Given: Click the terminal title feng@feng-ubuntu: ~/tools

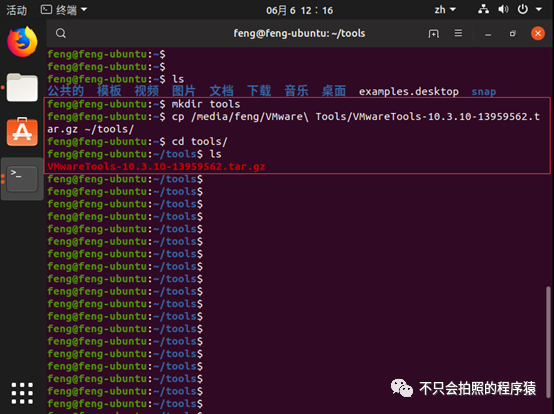Looking at the screenshot, I should point(299,33).
